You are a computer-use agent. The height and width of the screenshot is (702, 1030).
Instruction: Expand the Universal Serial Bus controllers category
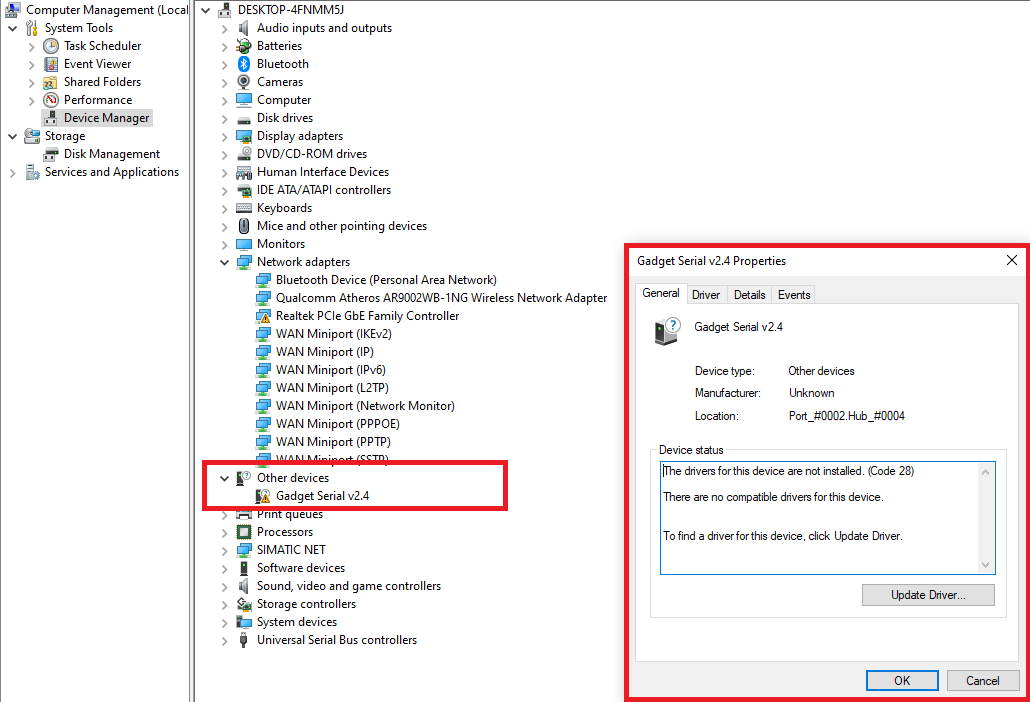[224, 639]
